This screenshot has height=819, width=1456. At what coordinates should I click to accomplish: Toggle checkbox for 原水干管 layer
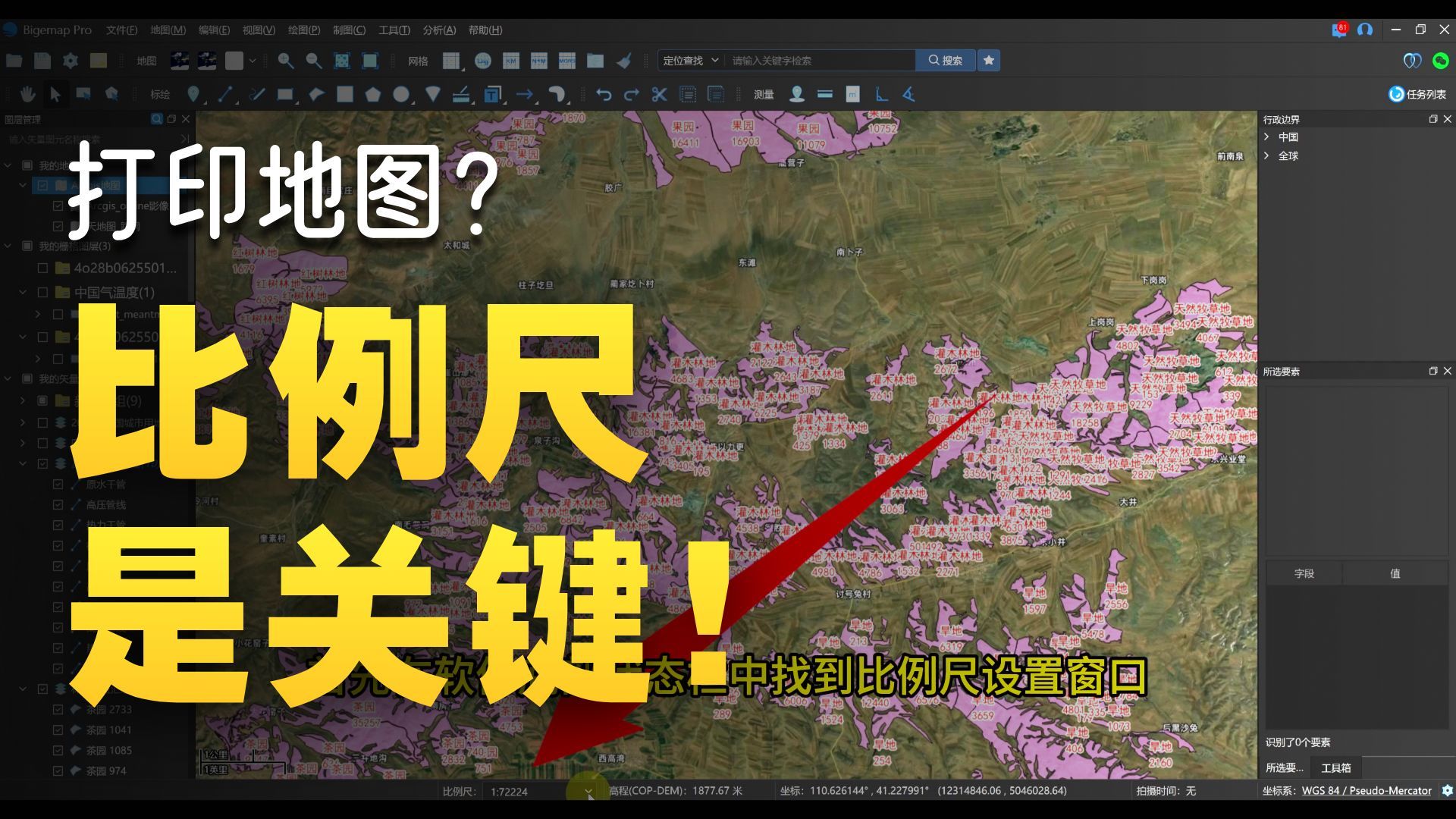pyautogui.click(x=58, y=484)
